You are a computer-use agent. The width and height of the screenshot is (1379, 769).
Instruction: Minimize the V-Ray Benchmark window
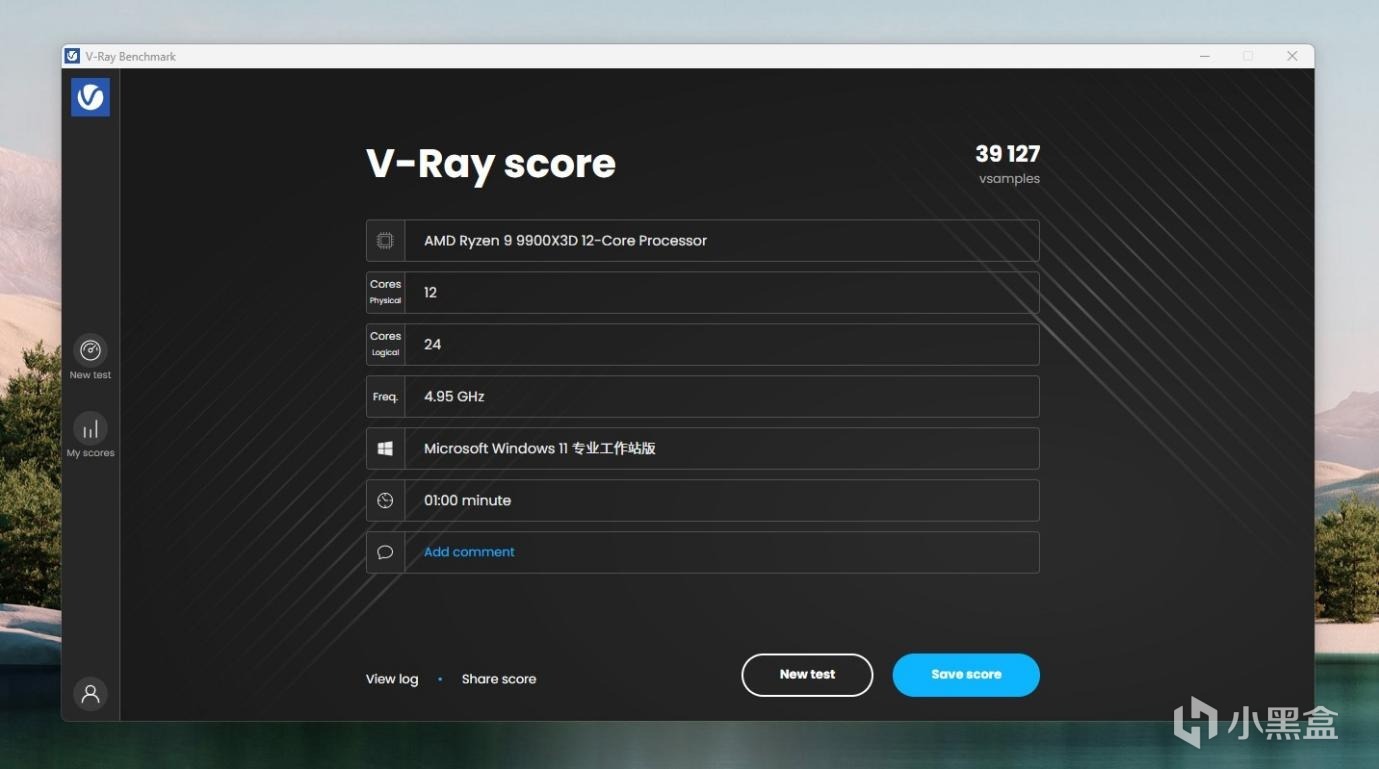[1204, 57]
